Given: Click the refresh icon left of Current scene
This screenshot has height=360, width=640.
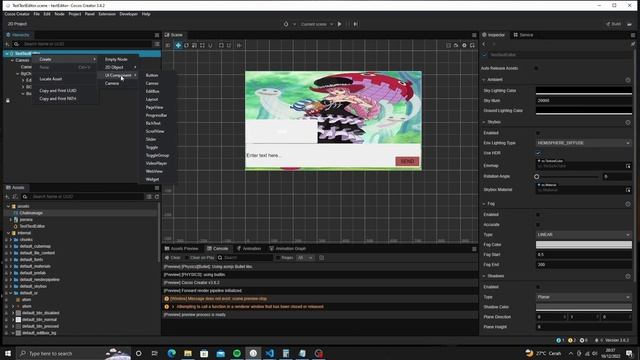Looking at the screenshot, I should [286, 24].
